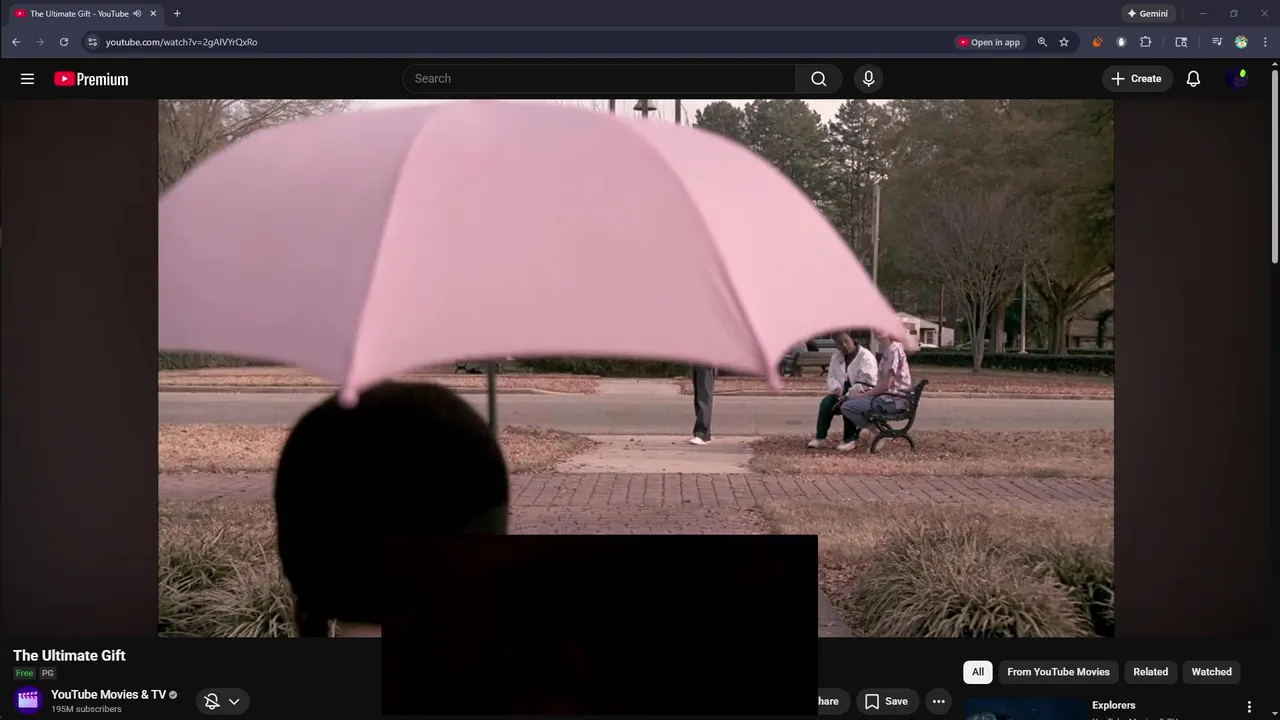Toggle channel notification bell
1280x720 pixels.
212,701
